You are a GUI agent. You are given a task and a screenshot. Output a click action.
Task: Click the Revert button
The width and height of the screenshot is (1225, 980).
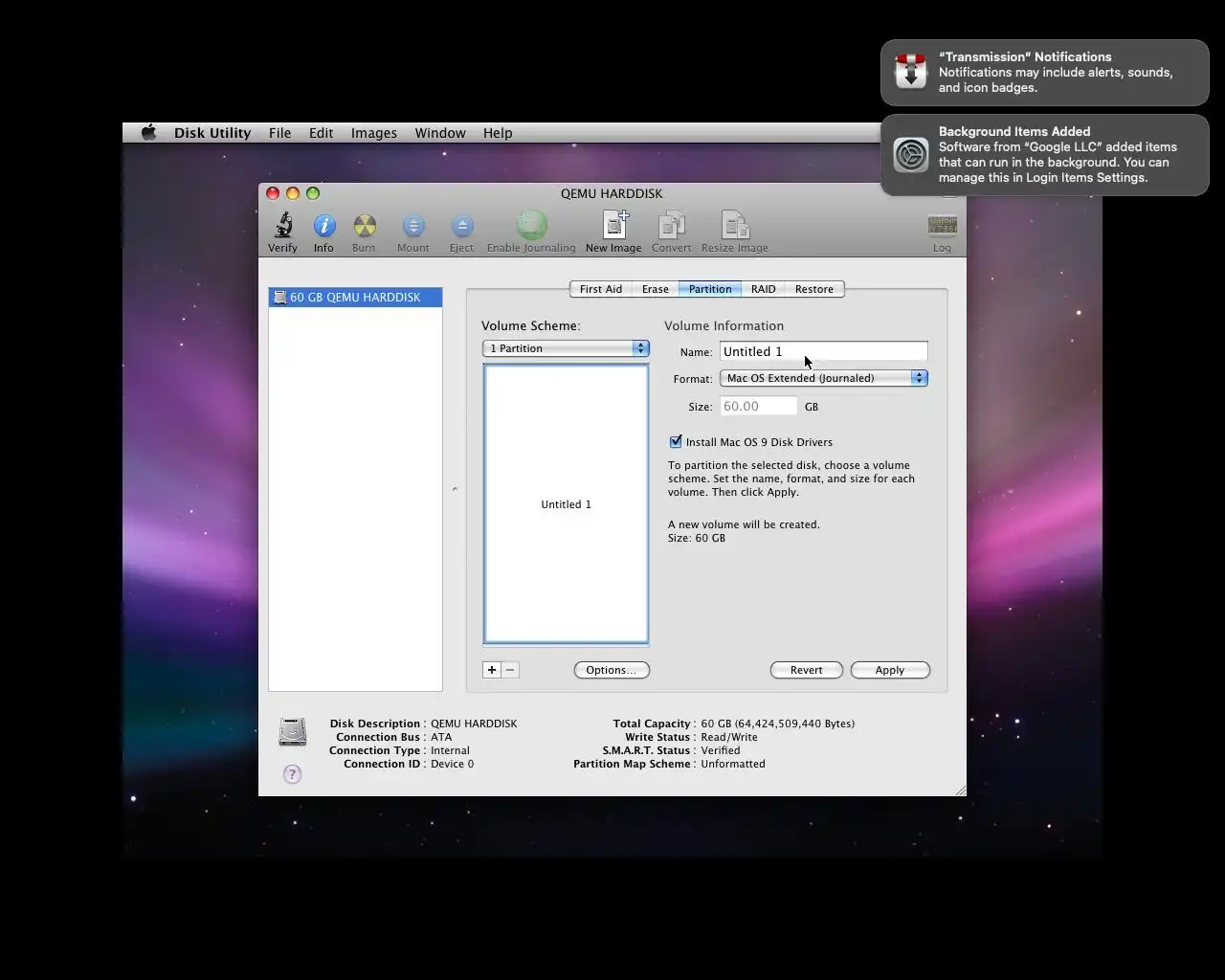[x=807, y=670]
